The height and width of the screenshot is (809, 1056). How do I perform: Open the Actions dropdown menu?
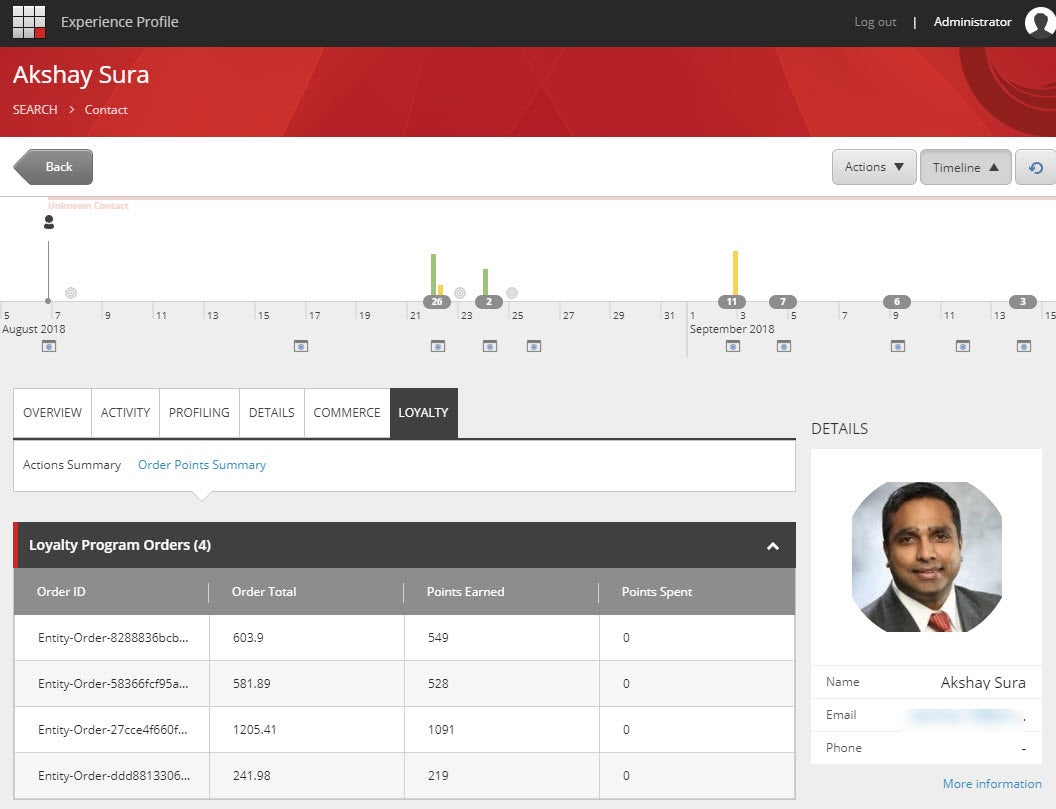[873, 168]
